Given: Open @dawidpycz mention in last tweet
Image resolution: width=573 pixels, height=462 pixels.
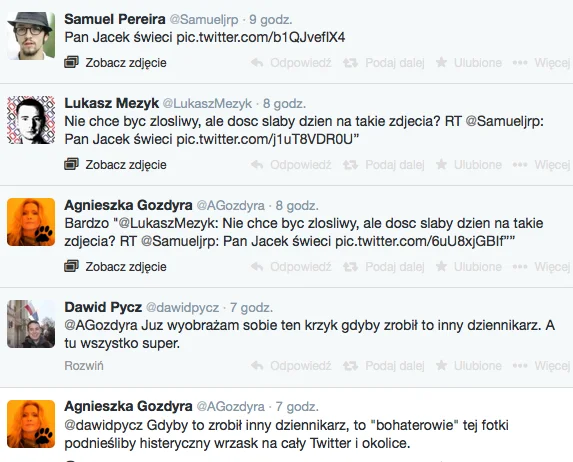Looking at the screenshot, I should [103, 425].
